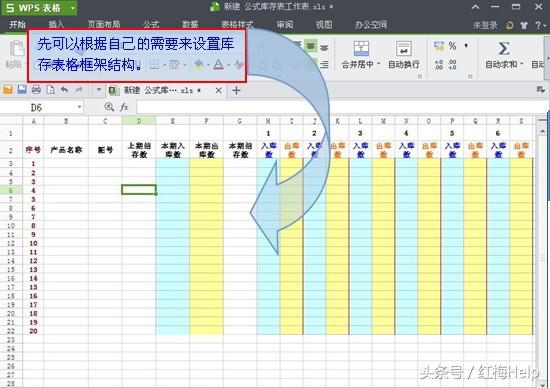Screen dimensions: 550x388
Task: Toggle the bottom vertical align icon
Action: (324, 47)
